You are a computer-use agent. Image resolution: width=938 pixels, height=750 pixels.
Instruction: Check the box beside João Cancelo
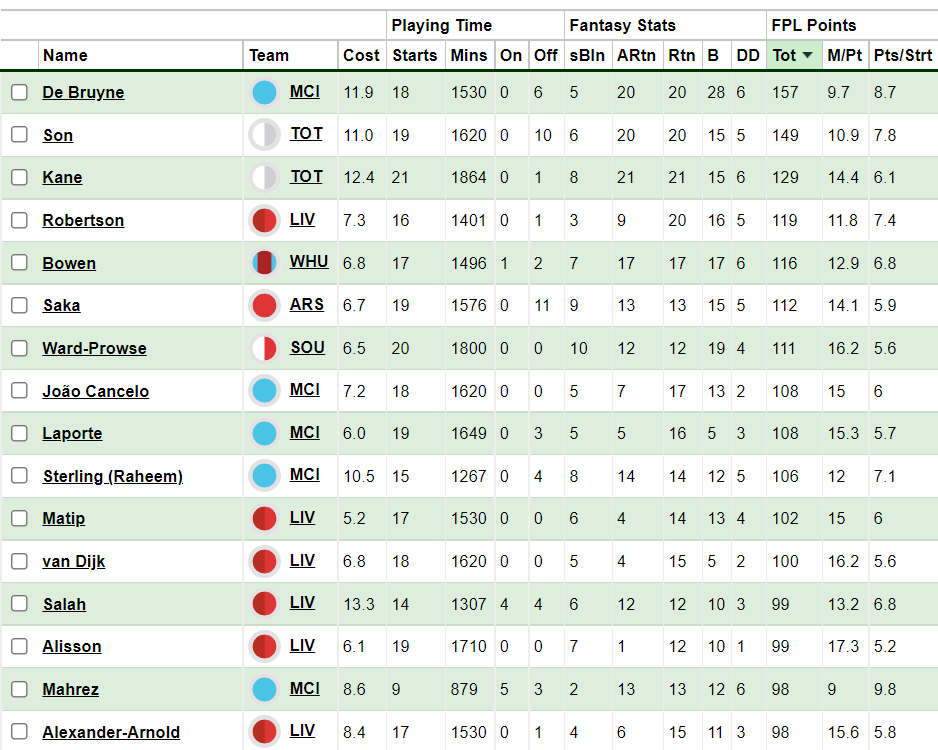click(19, 391)
